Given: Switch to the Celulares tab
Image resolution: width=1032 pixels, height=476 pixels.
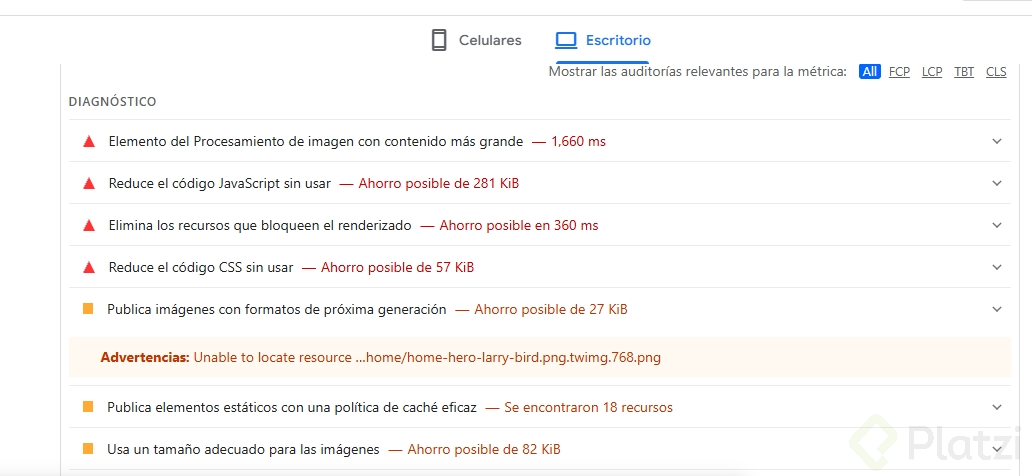Looking at the screenshot, I should (490, 40).
